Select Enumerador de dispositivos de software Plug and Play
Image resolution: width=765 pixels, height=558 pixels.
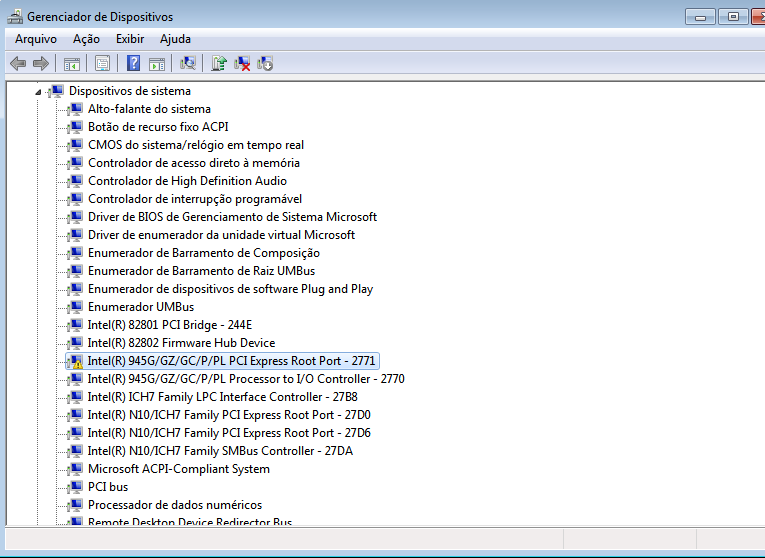[x=230, y=289]
